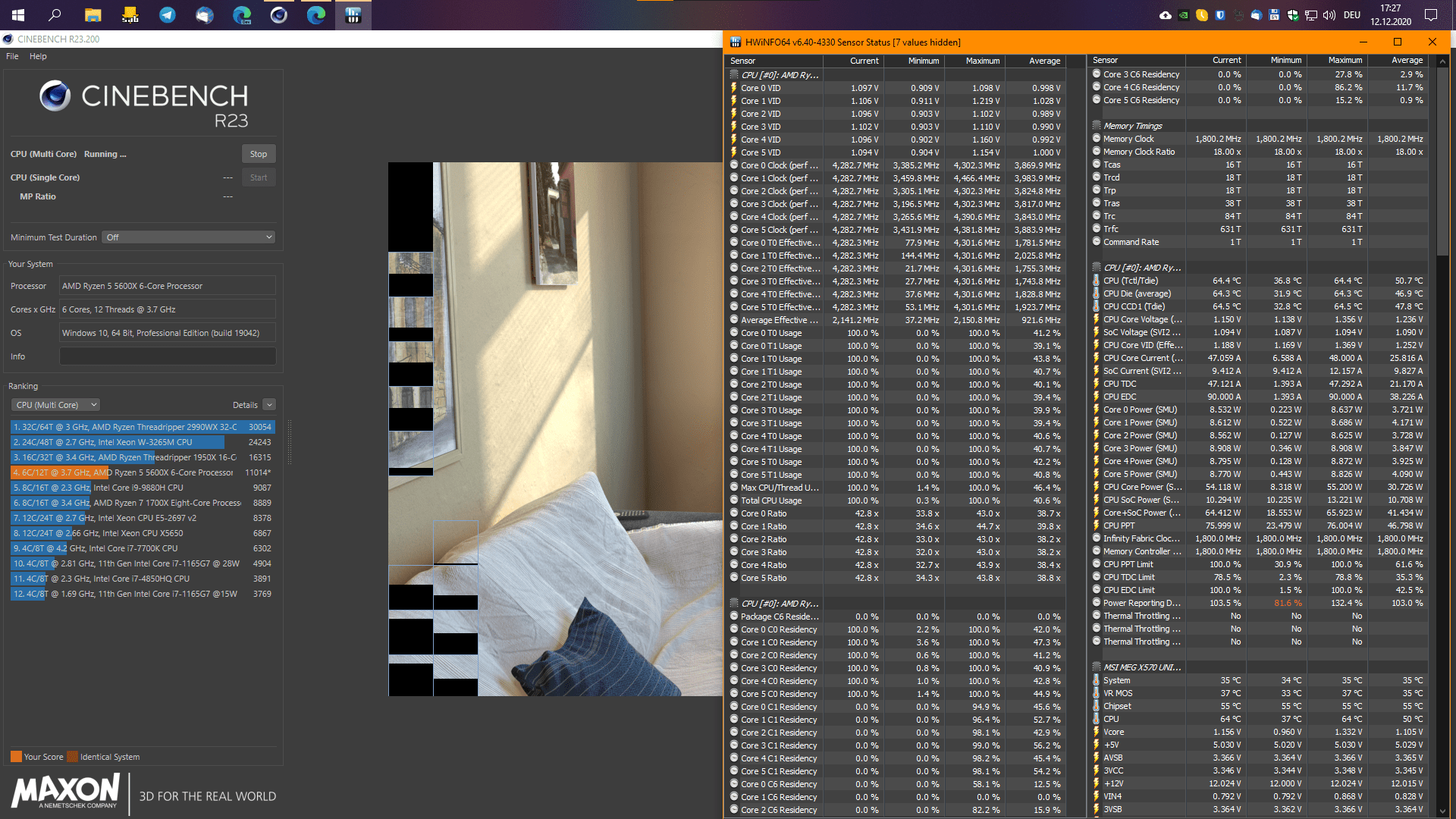Collapse the MSI MEG X570 UNI sensor group
Screen dimensions: 1456x819
[x=1097, y=667]
